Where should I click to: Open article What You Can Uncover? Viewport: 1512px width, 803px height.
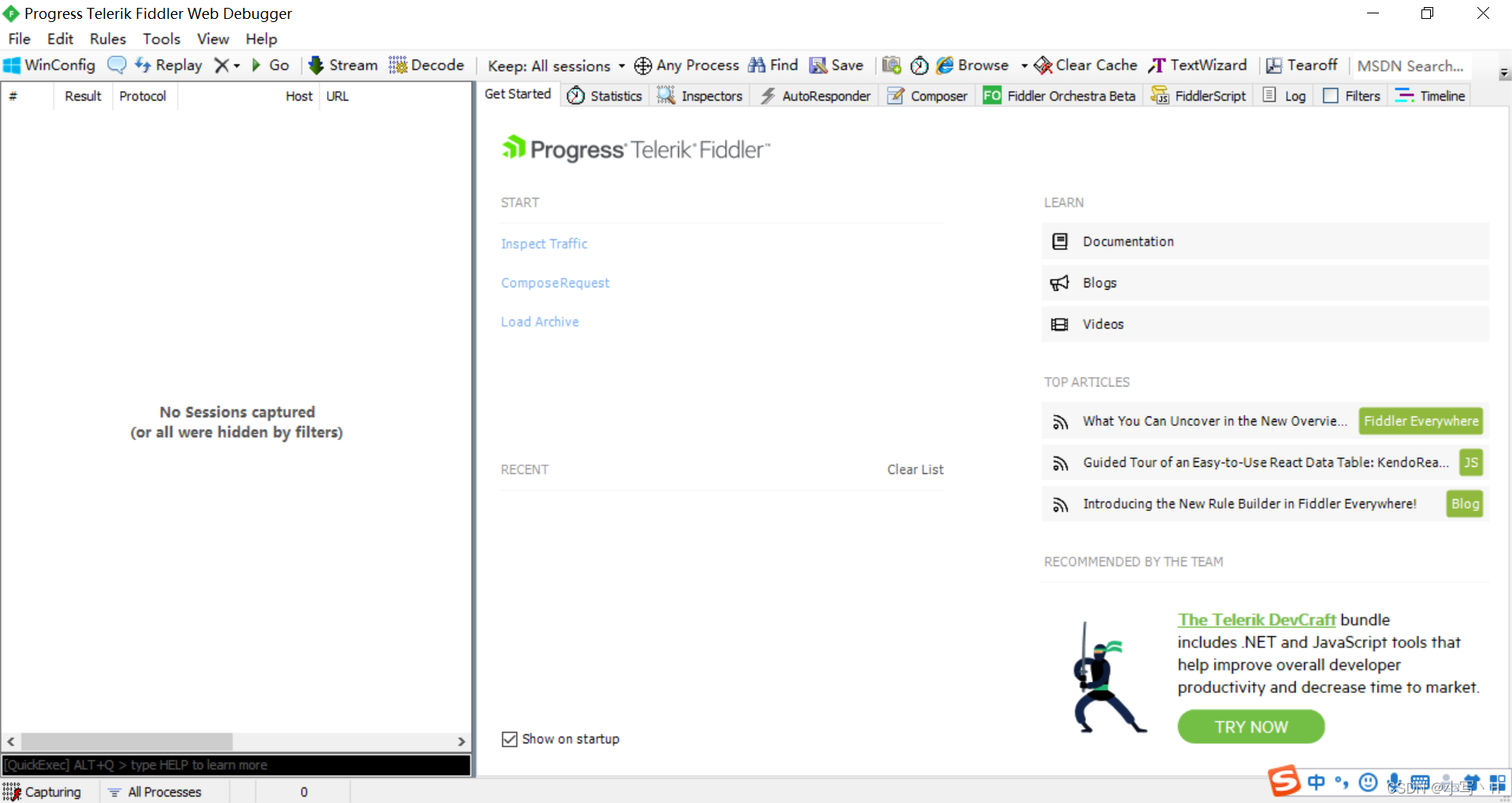coord(1214,421)
